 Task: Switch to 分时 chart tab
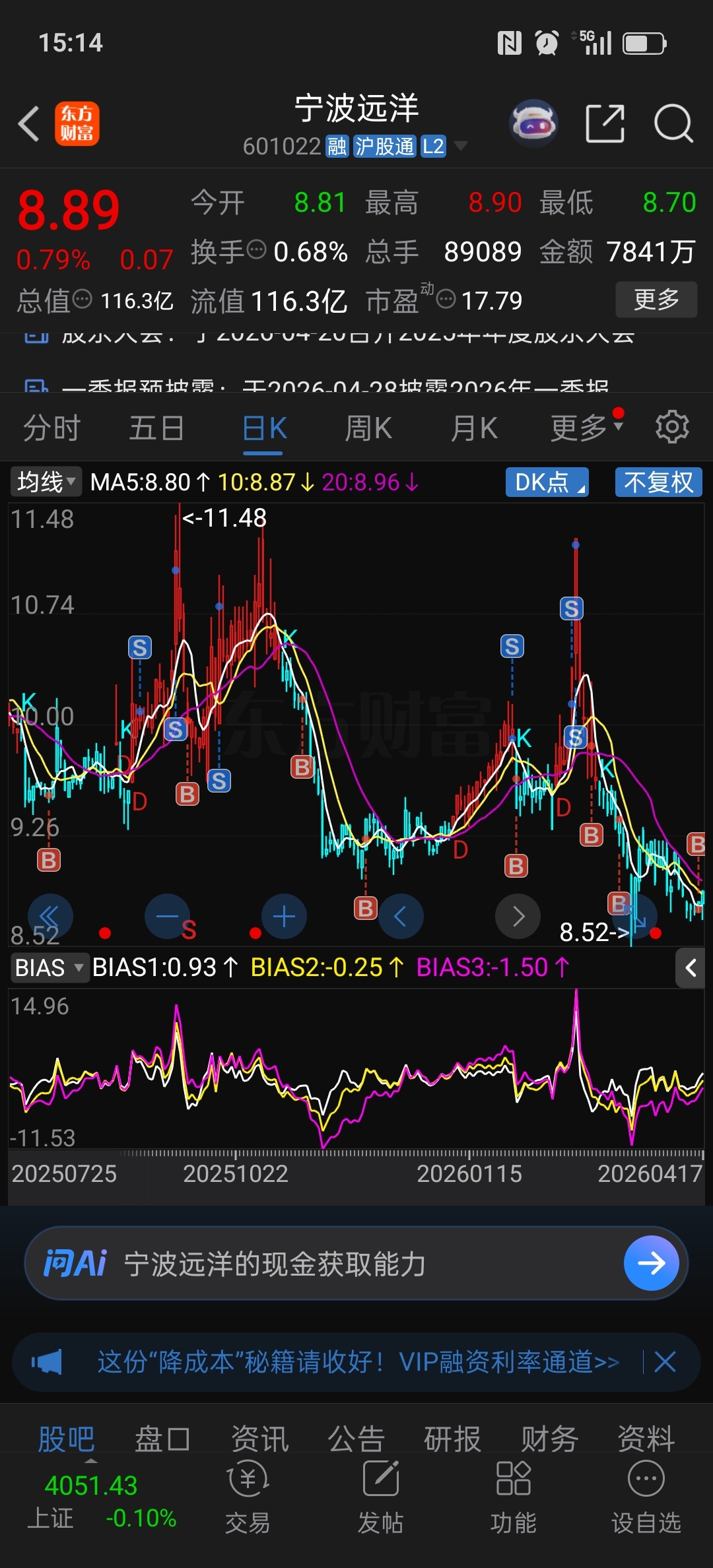point(51,428)
